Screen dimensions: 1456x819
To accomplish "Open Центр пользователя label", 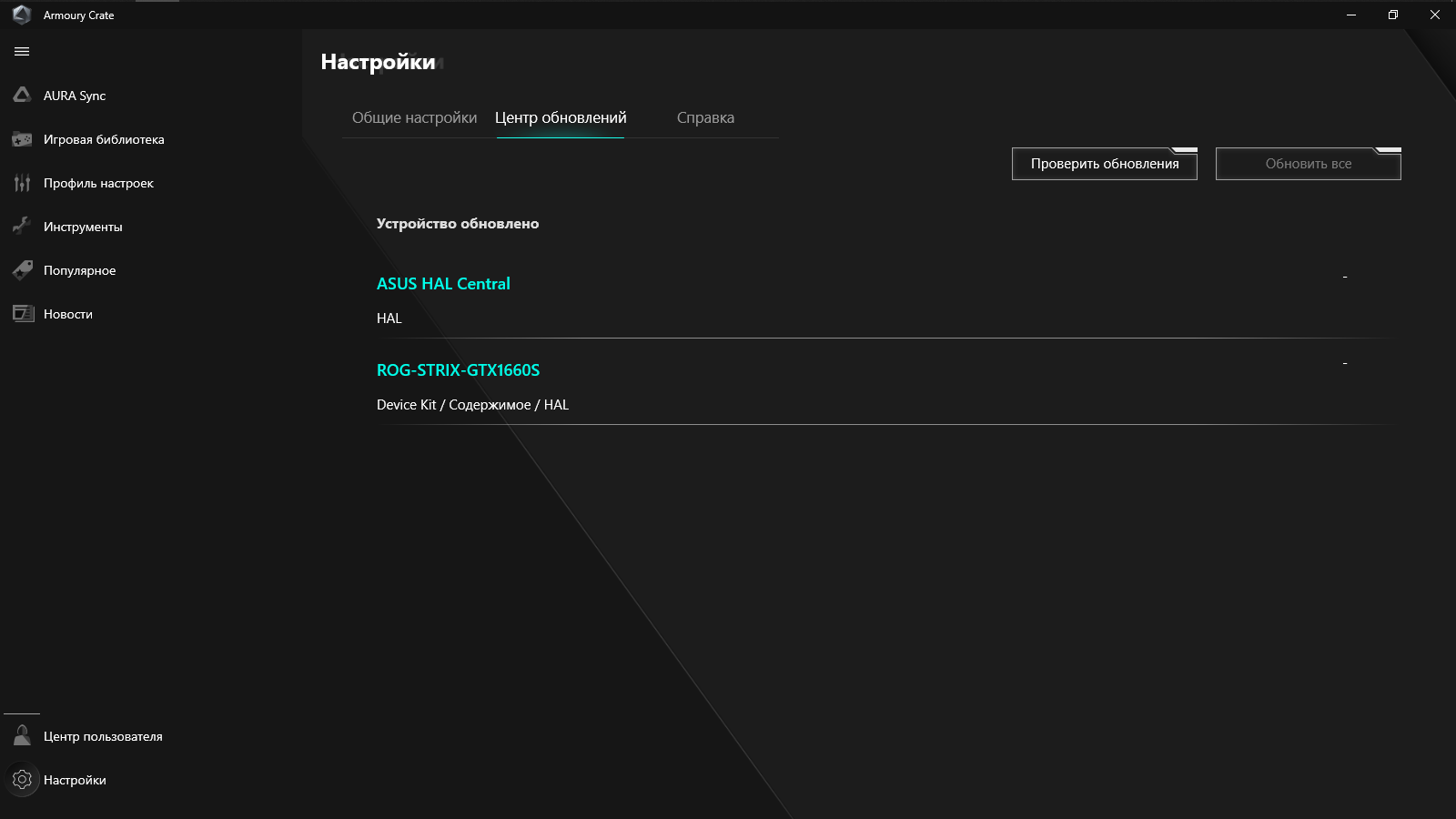I will pos(103,736).
